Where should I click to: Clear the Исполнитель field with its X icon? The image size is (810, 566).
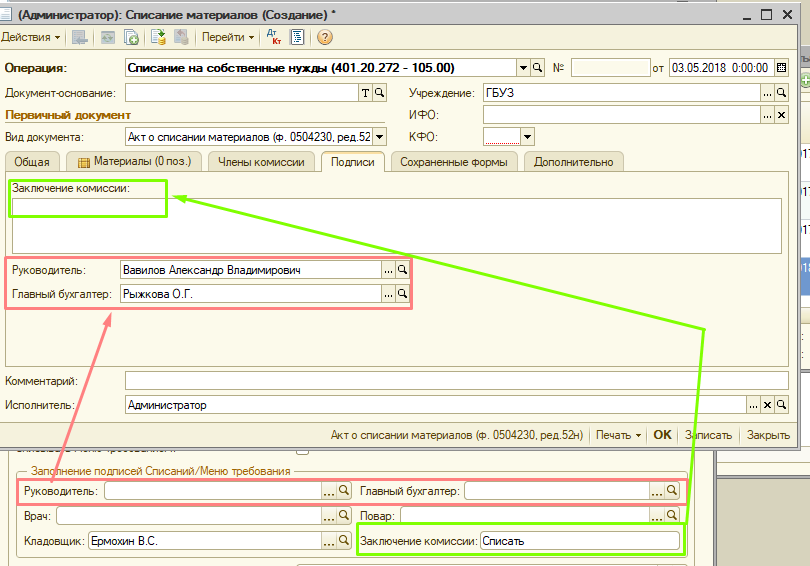(x=767, y=405)
